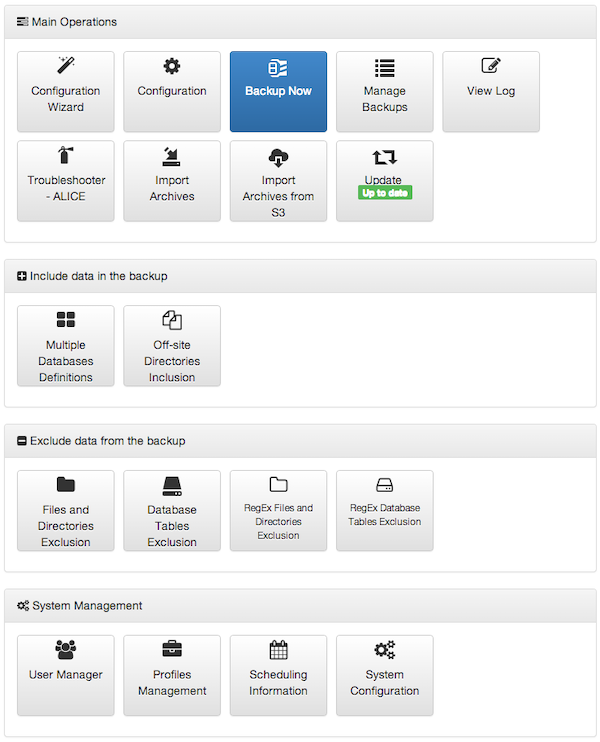This screenshot has height=742, width=600.
Task: Open Files and Directories Exclusion
Action: (66, 511)
